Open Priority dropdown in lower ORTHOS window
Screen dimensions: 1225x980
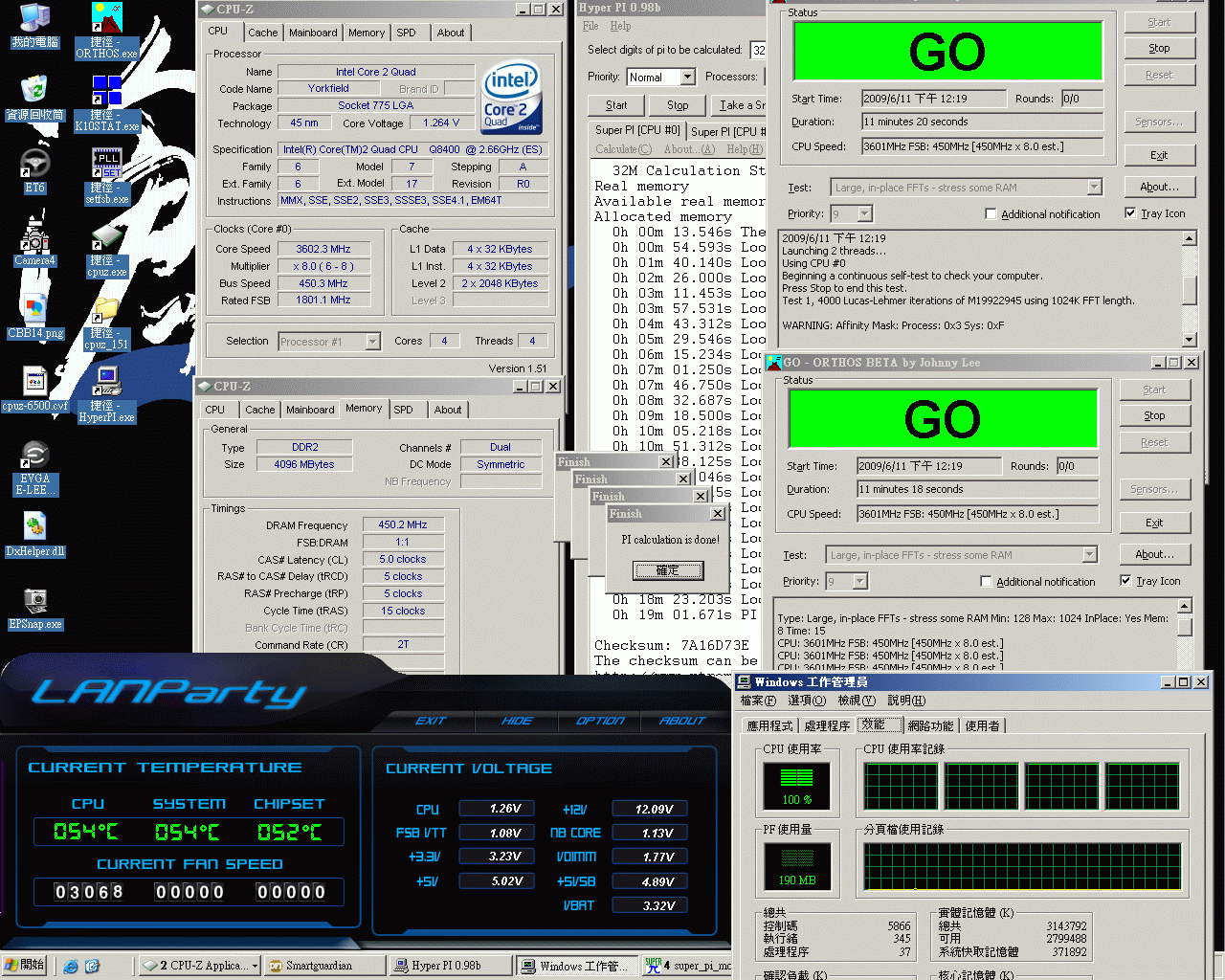[859, 581]
